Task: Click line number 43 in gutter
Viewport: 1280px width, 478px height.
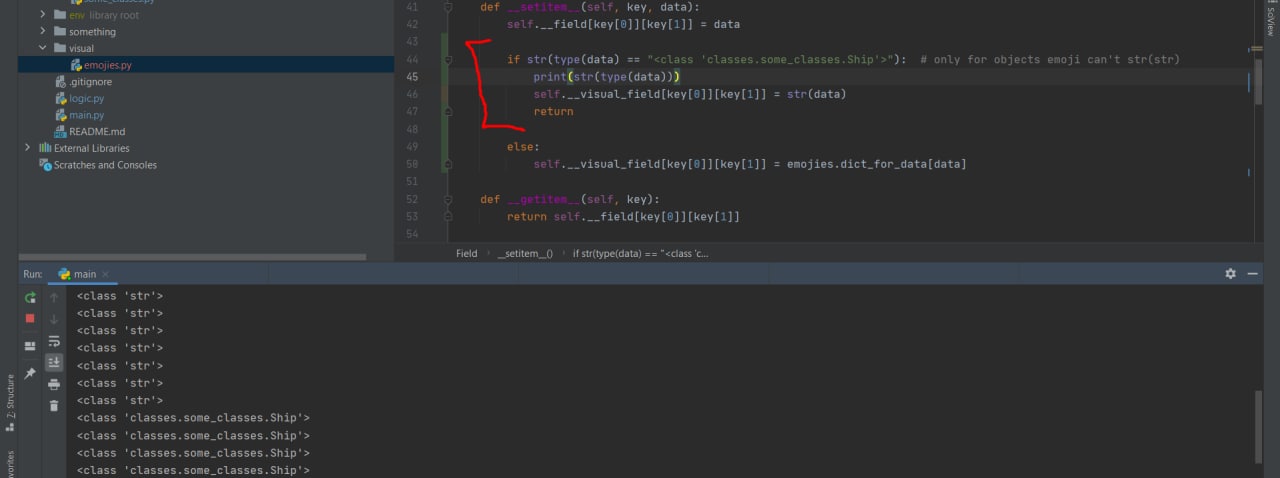Action: [x=413, y=42]
